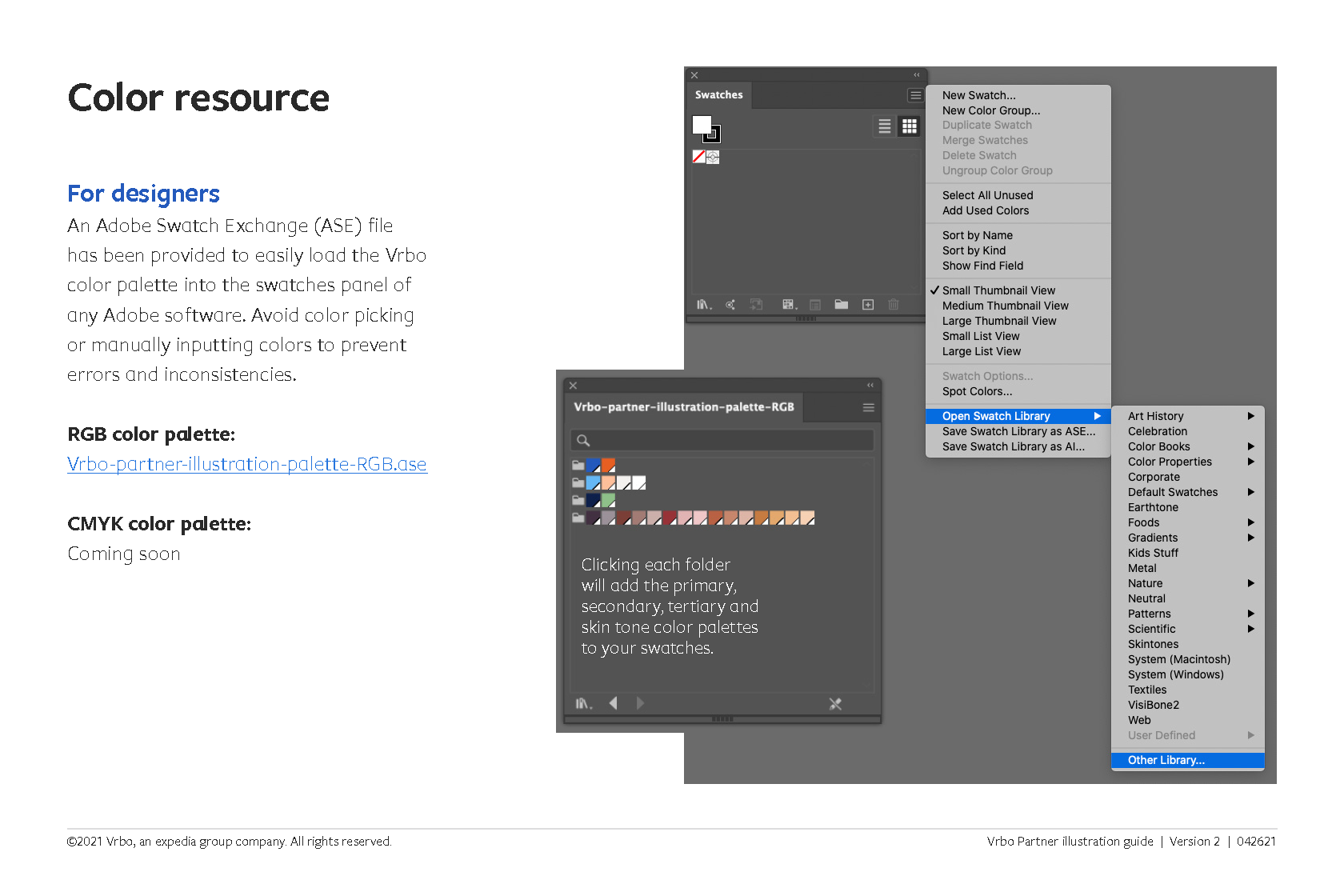The width and height of the screenshot is (1344, 896).
Task: Expand the Default Swatches submenu
Action: click(x=1188, y=492)
